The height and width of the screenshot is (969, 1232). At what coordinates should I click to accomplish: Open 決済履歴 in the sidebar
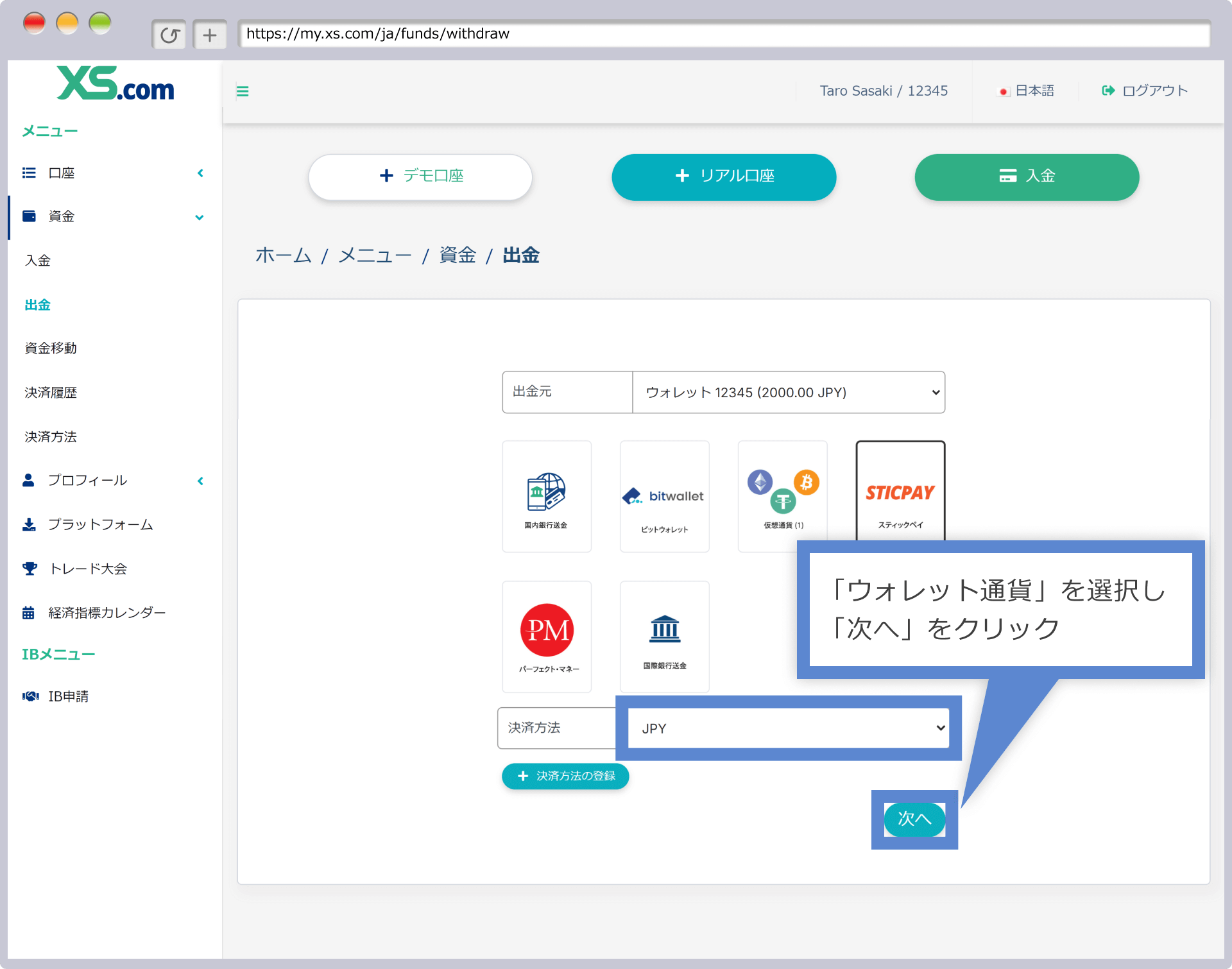point(51,393)
